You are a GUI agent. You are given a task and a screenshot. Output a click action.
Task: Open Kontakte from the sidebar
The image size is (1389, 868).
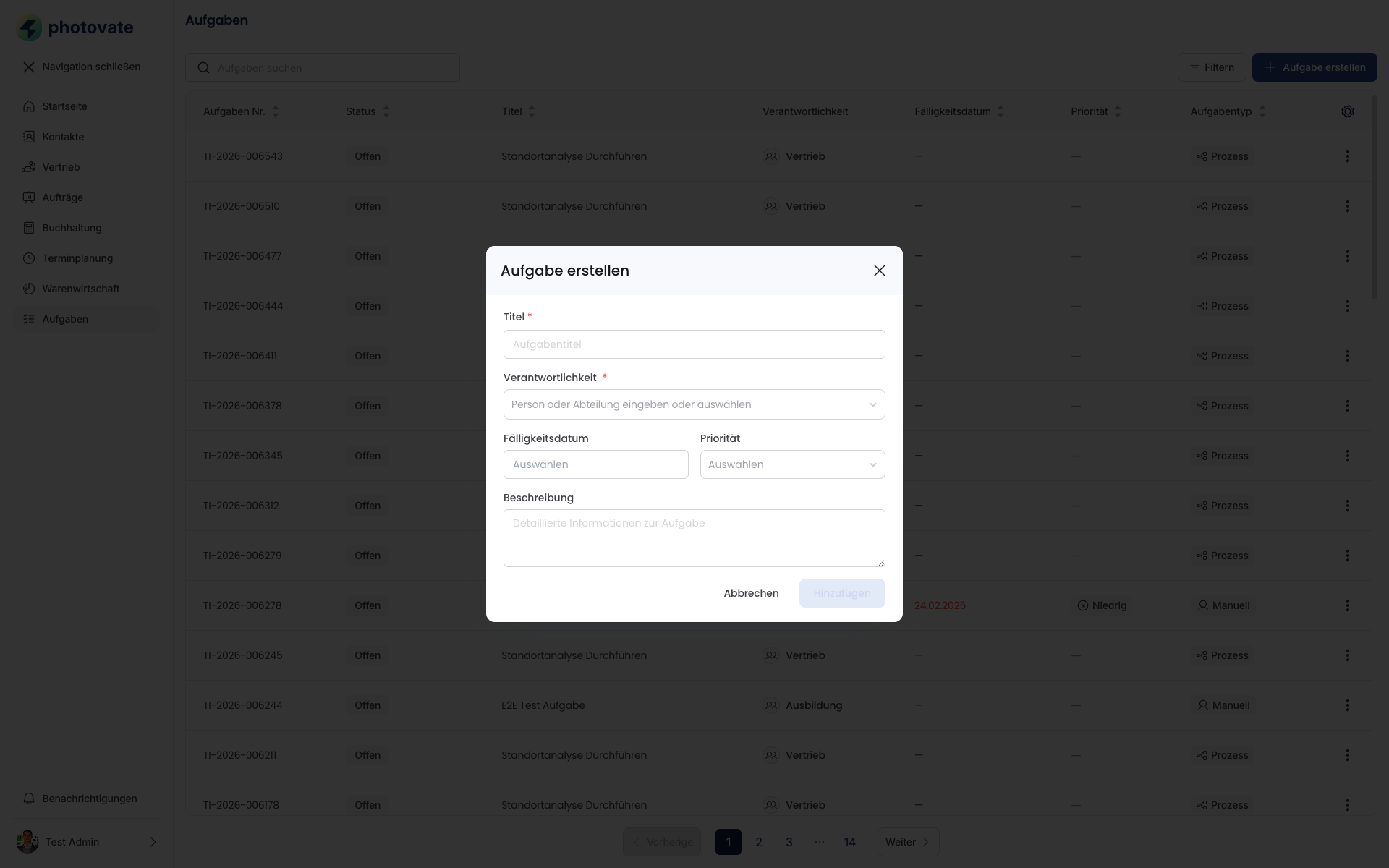pos(63,137)
